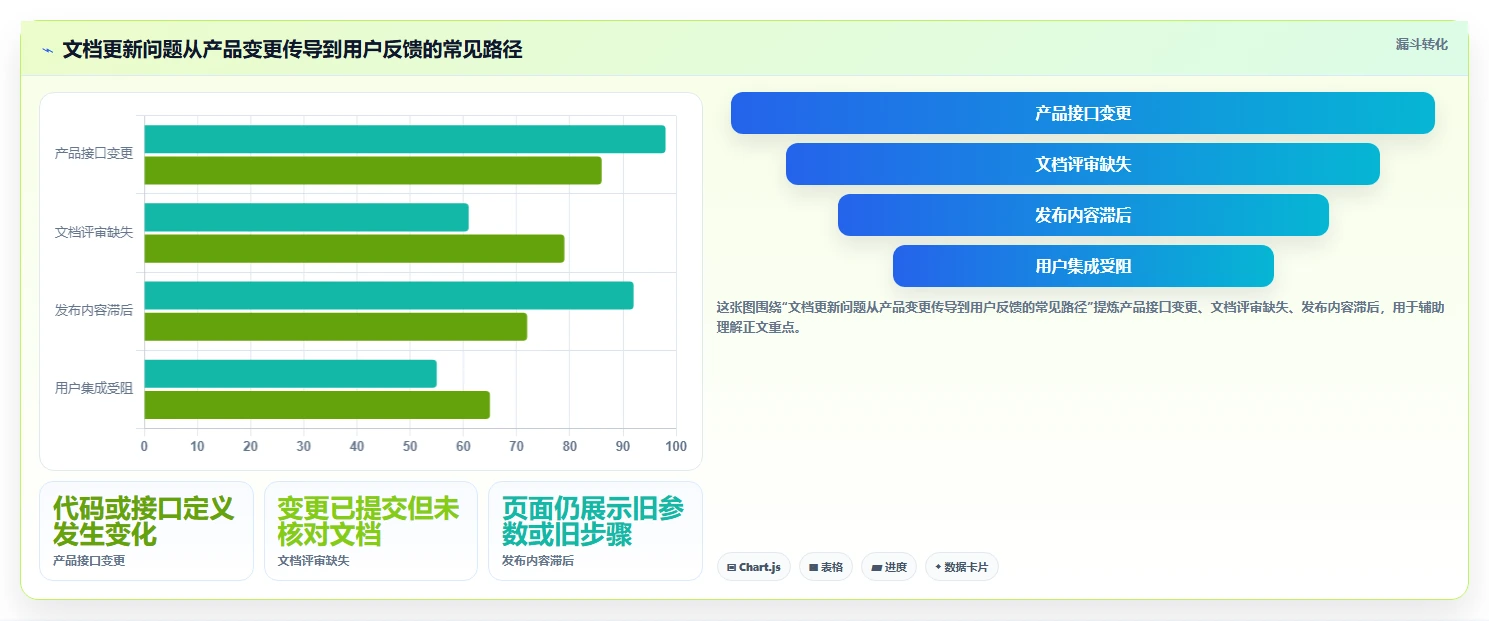The image size is (1489, 621).
Task: Open the 变更已提交但未核对文档 data card
Action: [371, 531]
